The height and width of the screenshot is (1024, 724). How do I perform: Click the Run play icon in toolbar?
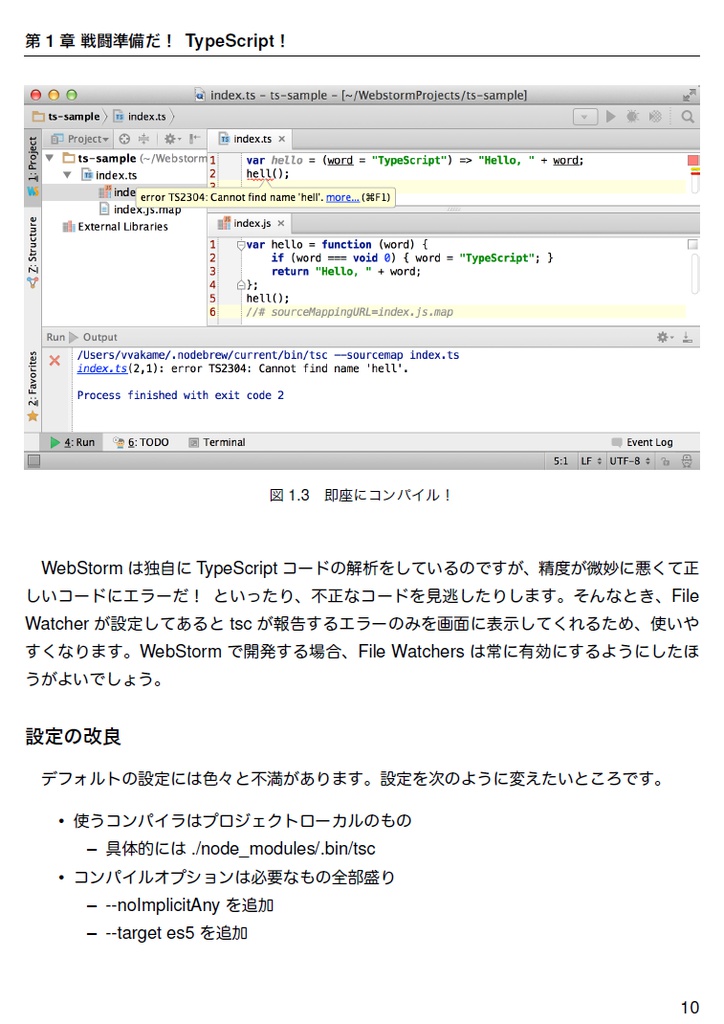click(x=610, y=116)
